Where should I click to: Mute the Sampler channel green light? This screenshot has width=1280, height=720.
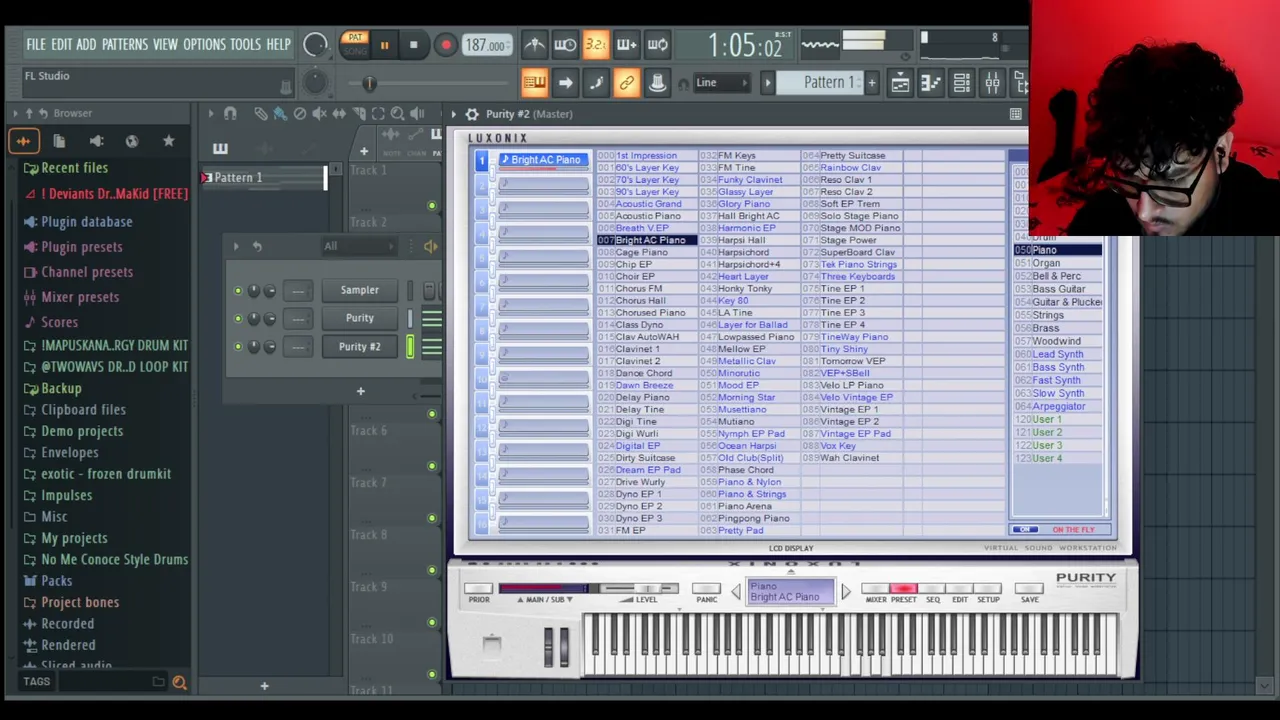[x=238, y=291]
